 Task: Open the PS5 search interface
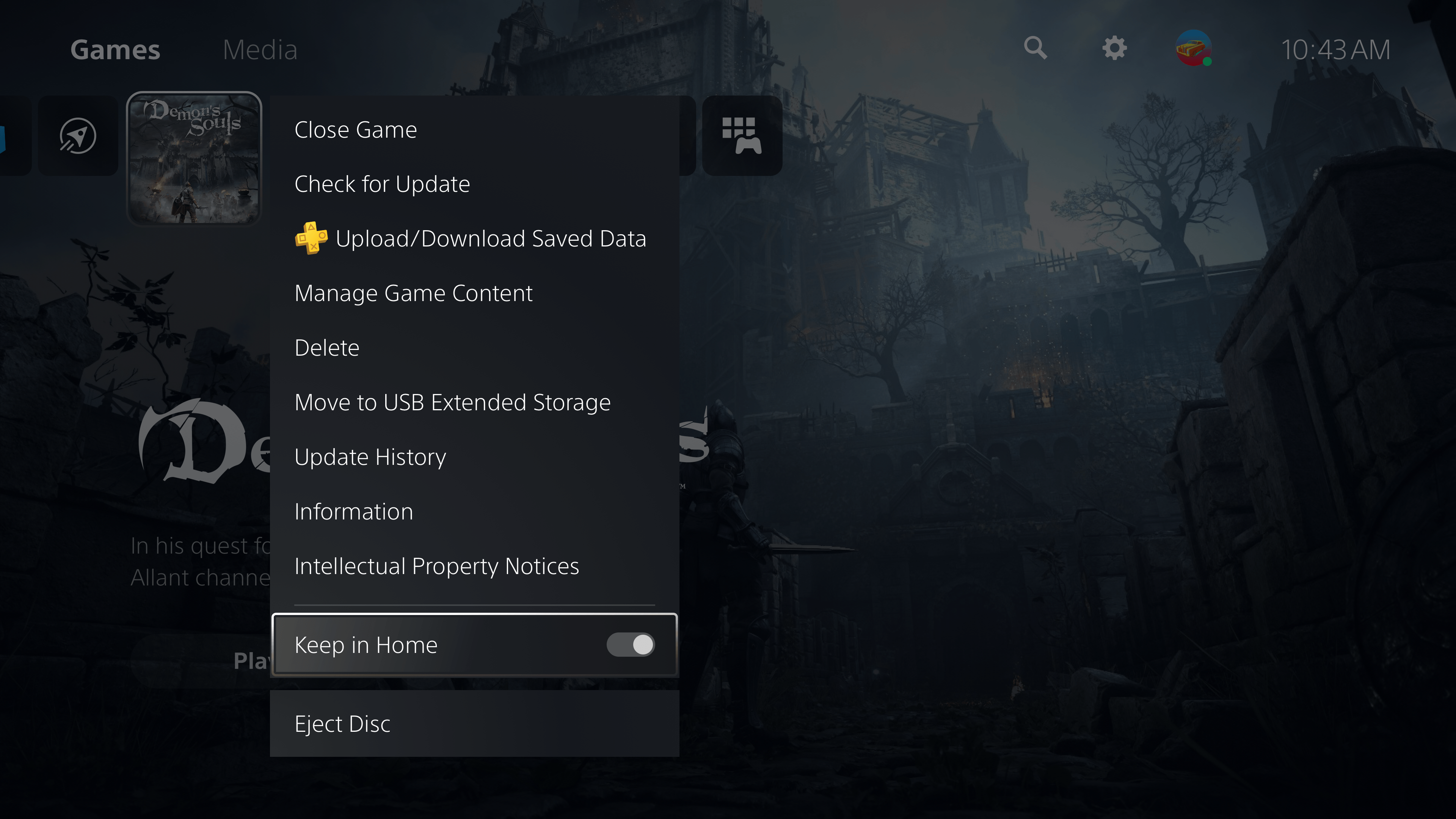click(x=1036, y=48)
